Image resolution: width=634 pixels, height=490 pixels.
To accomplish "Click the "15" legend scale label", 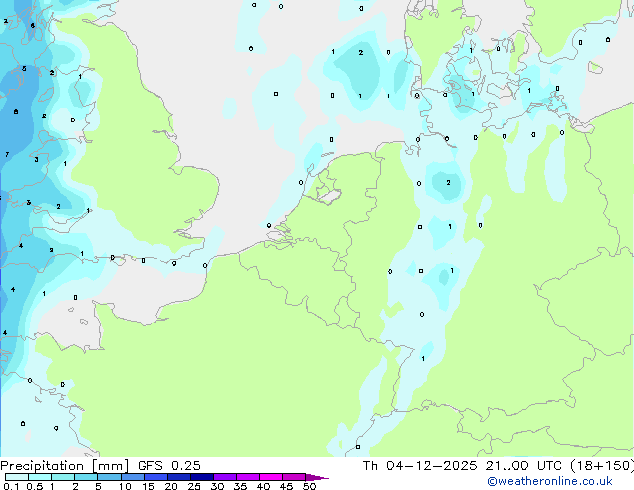I will tap(148, 486).
